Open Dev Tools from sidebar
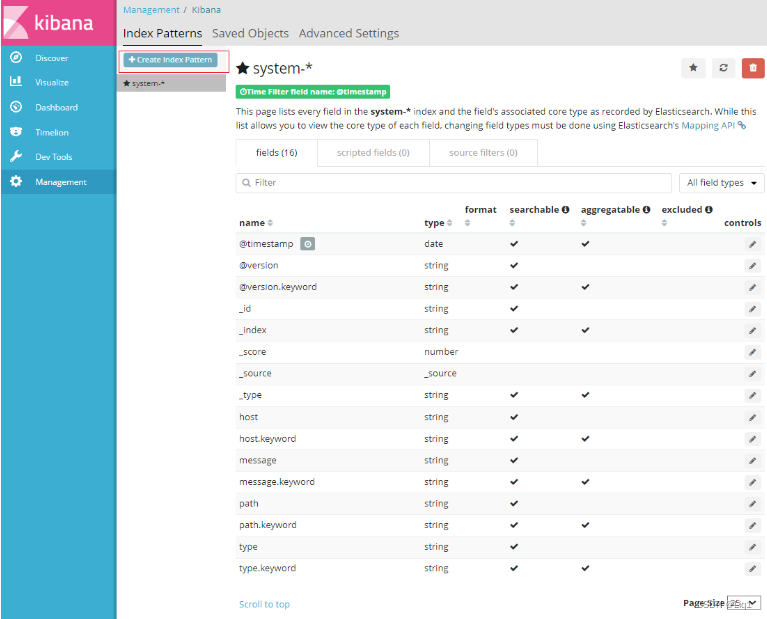Image resolution: width=767 pixels, height=619 pixels. pyautogui.click(x=58, y=157)
